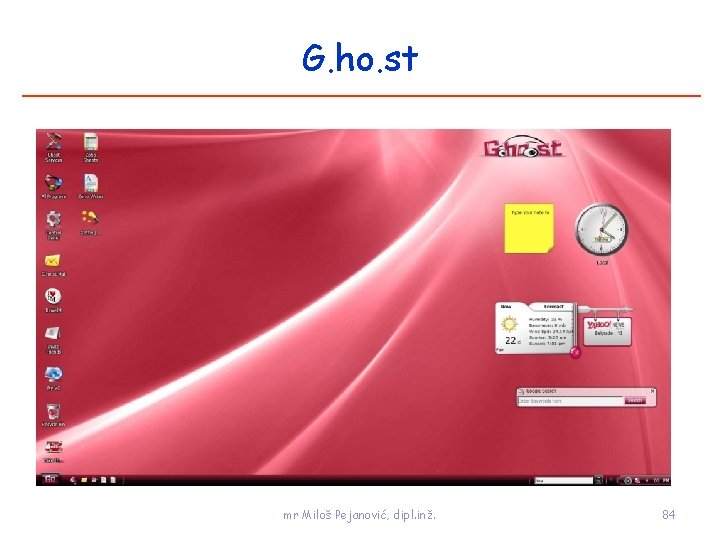Click the analog clock widget
The width and height of the screenshot is (720, 540).
(602, 230)
